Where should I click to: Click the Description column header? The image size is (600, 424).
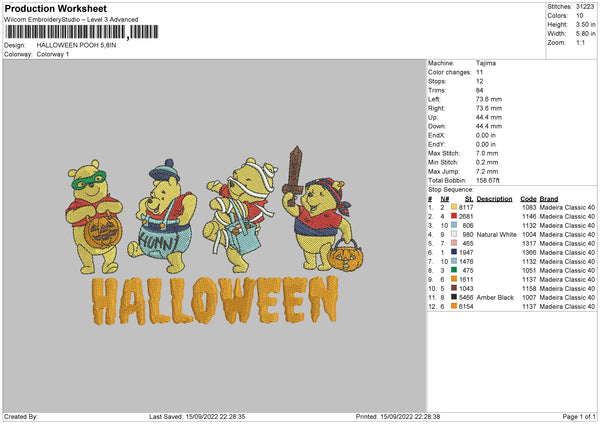pos(494,198)
